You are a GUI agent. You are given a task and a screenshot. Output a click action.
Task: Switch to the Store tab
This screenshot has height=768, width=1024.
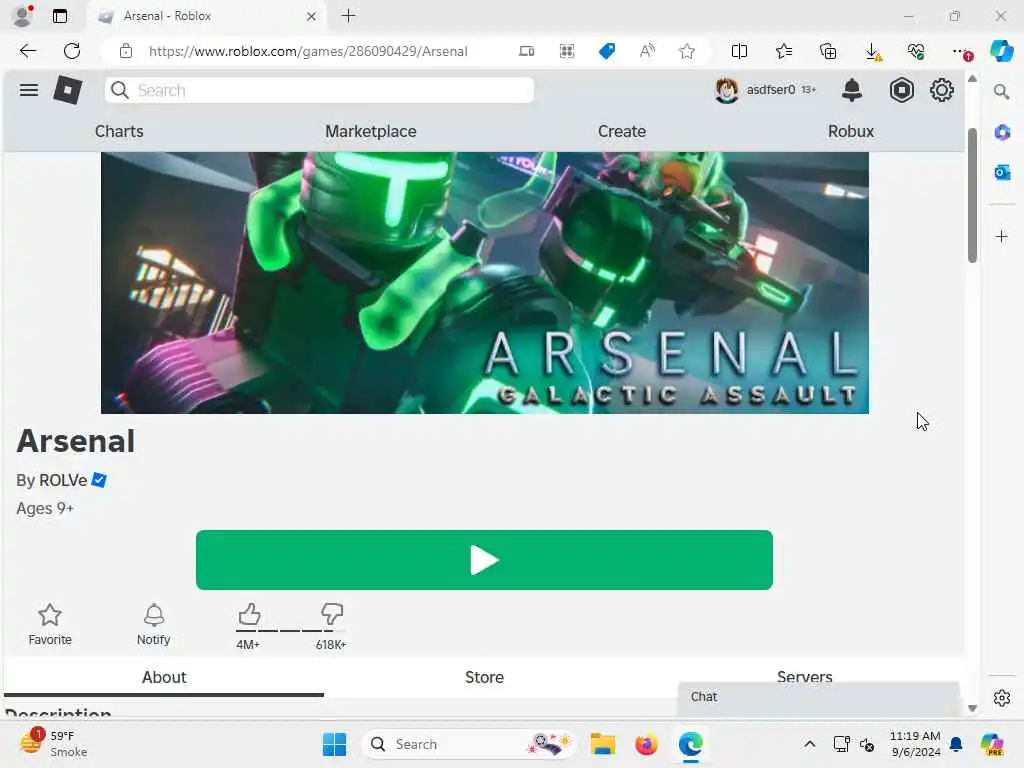coord(484,677)
